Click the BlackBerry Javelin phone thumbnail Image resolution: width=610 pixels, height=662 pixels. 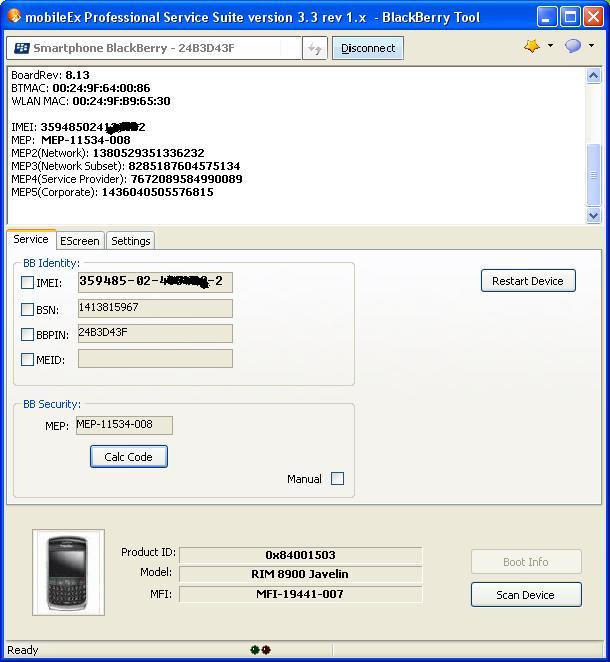tap(68, 572)
